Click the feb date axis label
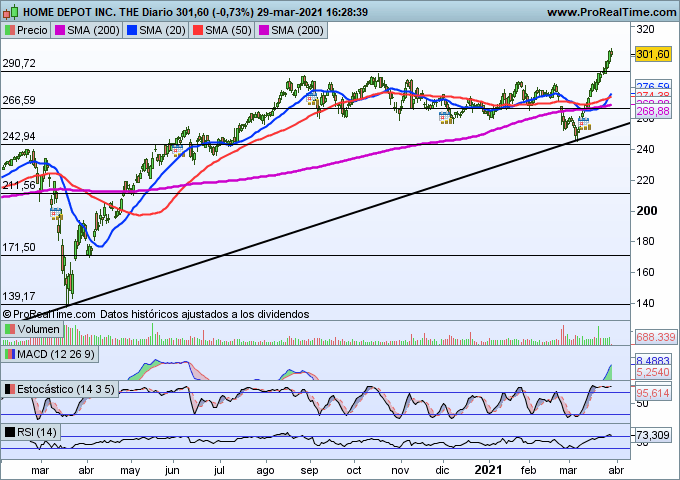The width and height of the screenshot is (680, 480). 528,470
